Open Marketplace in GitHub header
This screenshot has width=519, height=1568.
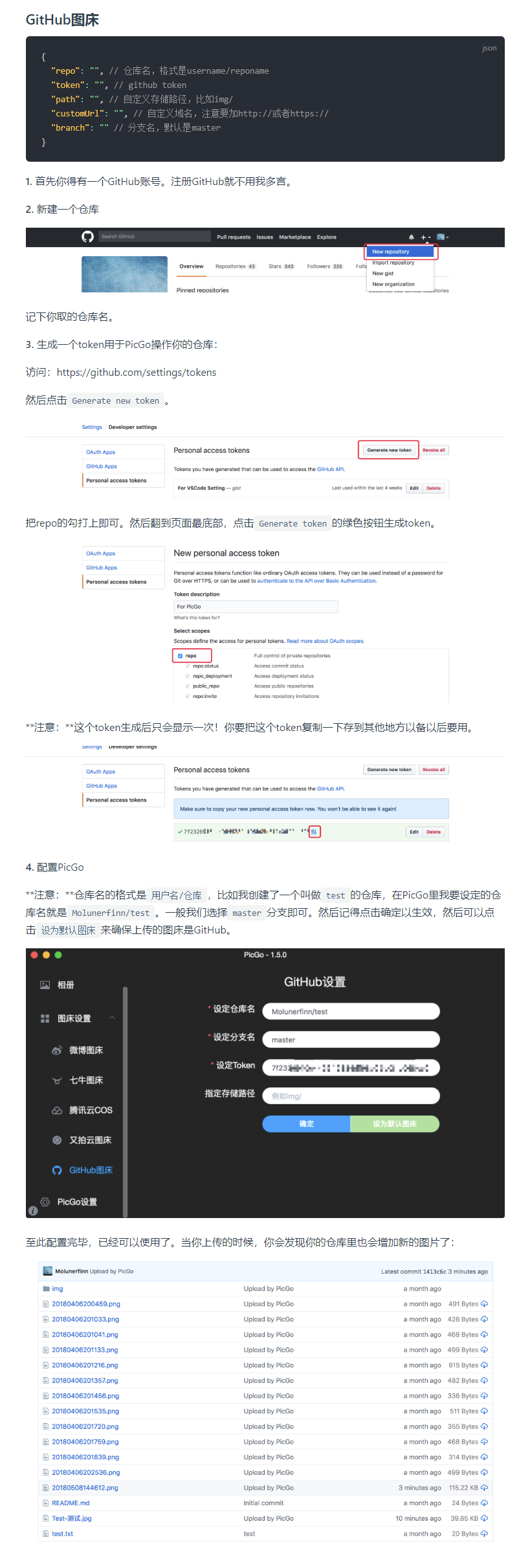[295, 237]
